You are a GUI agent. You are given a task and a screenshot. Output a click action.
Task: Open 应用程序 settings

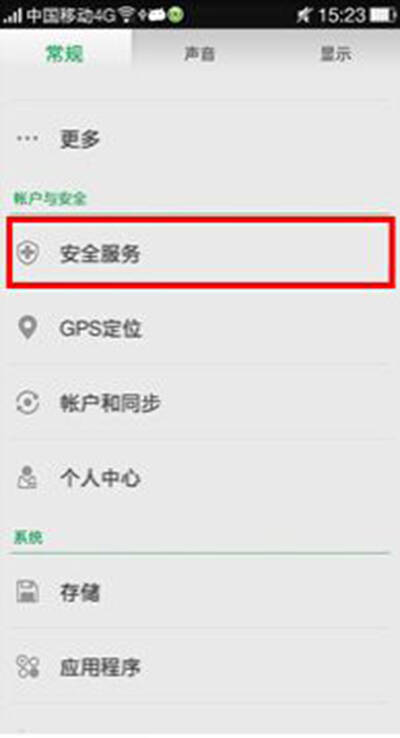pos(200,666)
